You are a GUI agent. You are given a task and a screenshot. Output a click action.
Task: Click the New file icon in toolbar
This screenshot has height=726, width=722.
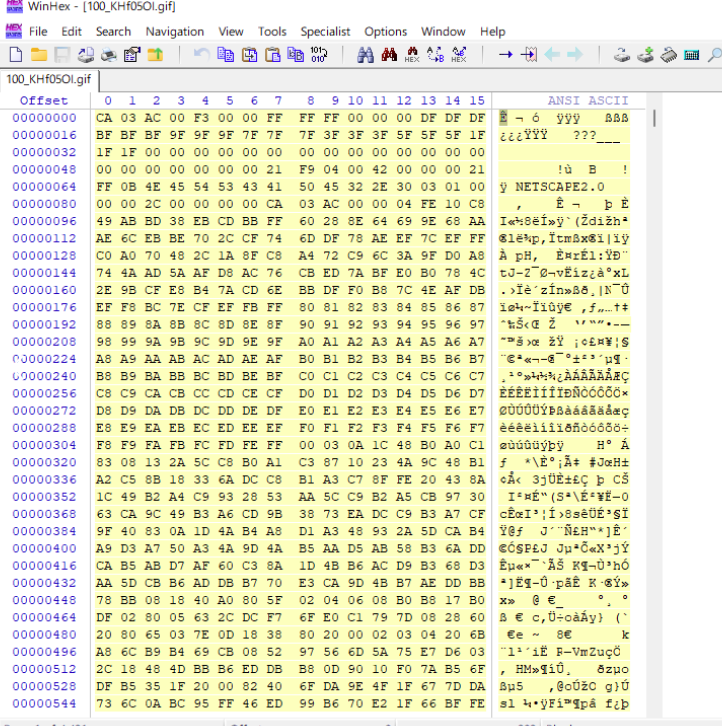click(x=15, y=54)
